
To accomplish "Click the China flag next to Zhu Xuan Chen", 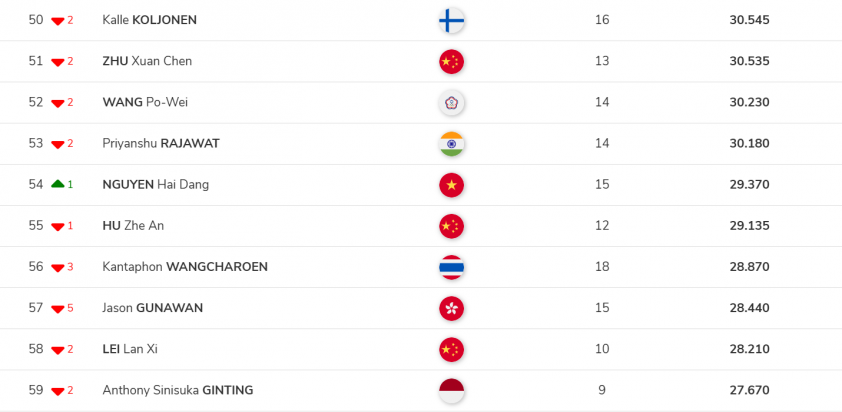I will [452, 61].
